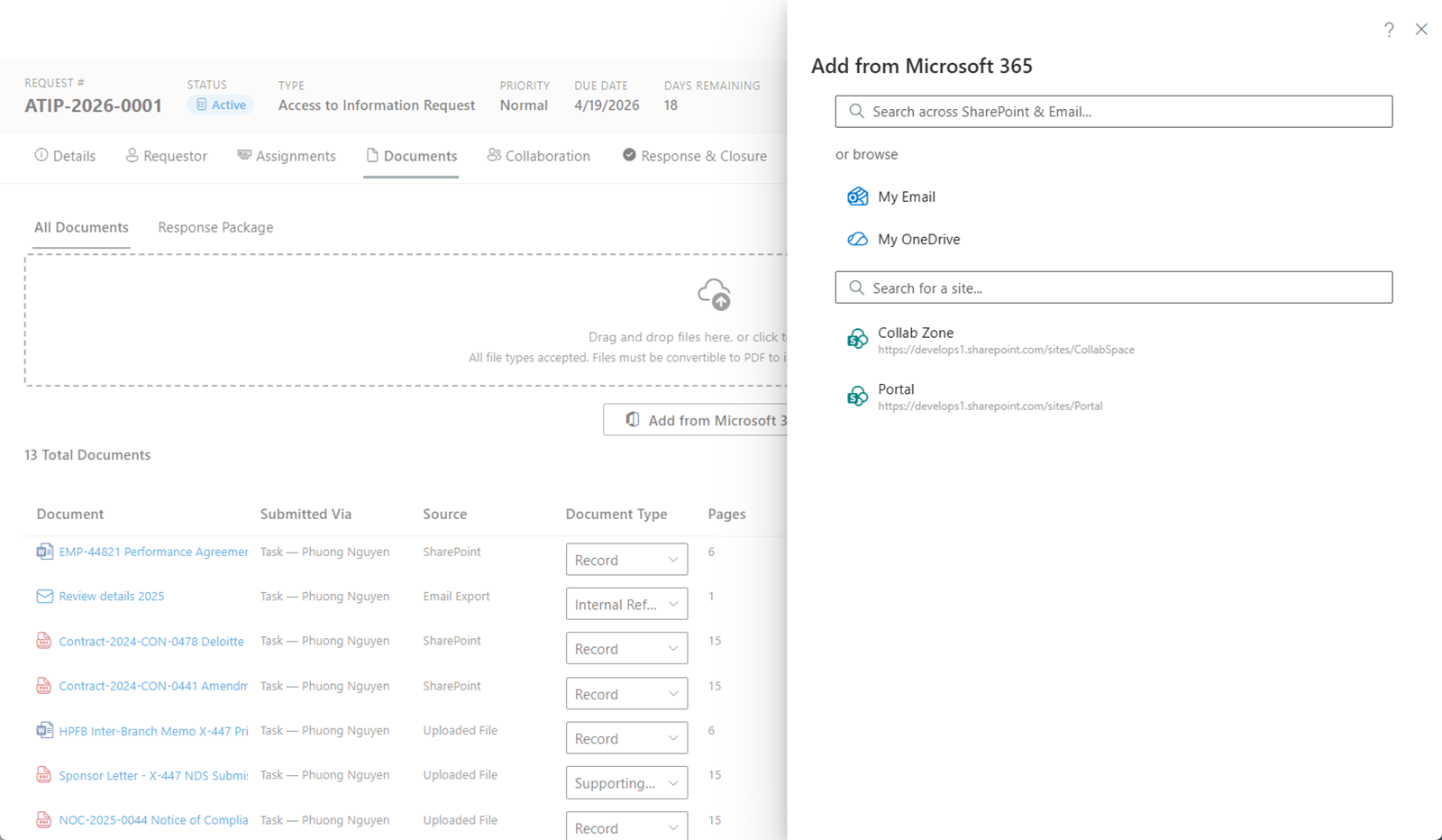Screen dimensions: 1442x840
Task: Open the Collab Zone SharePoint site
Action: [915, 333]
